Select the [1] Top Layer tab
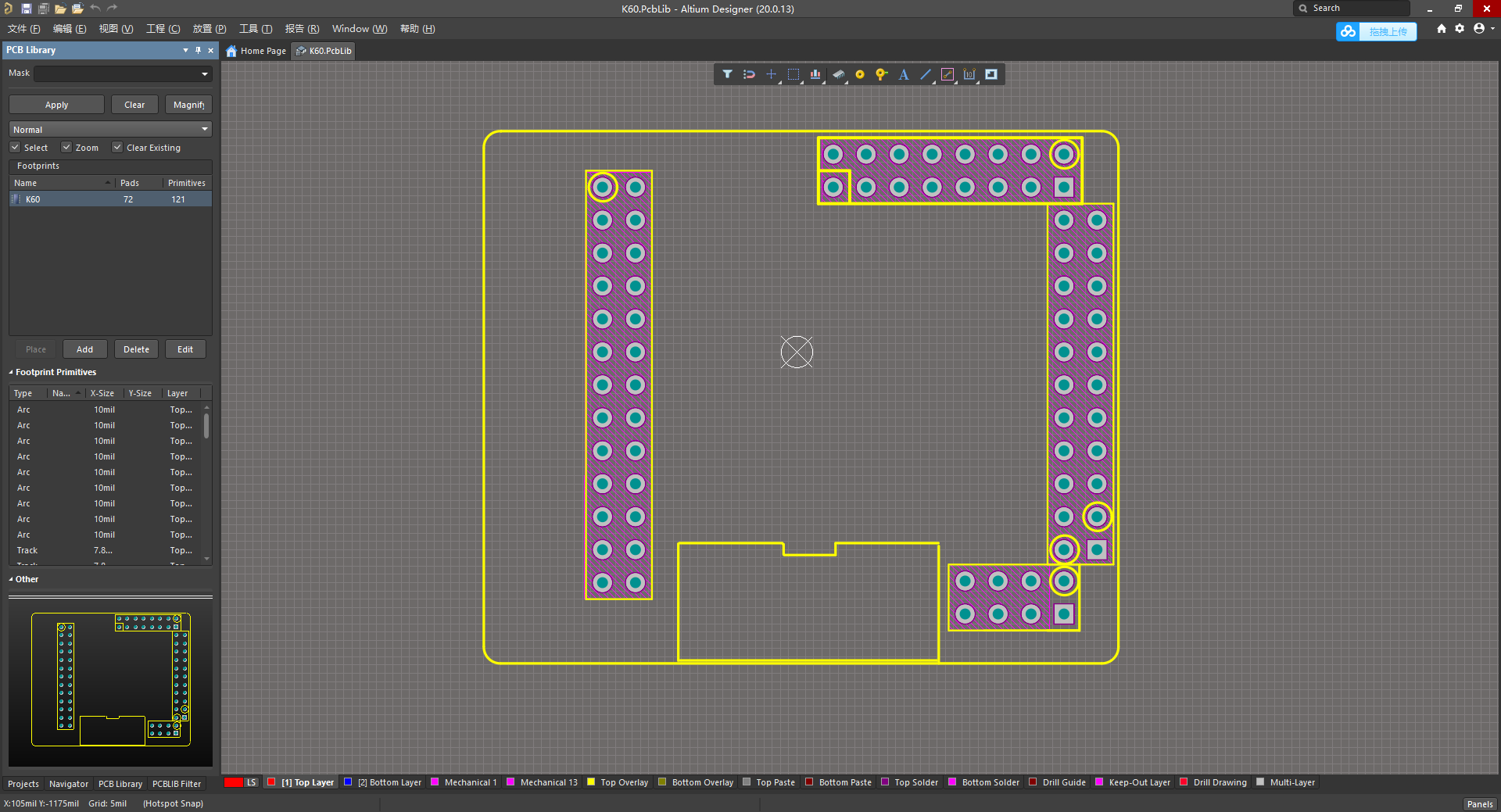The width and height of the screenshot is (1501, 812). coord(301,782)
